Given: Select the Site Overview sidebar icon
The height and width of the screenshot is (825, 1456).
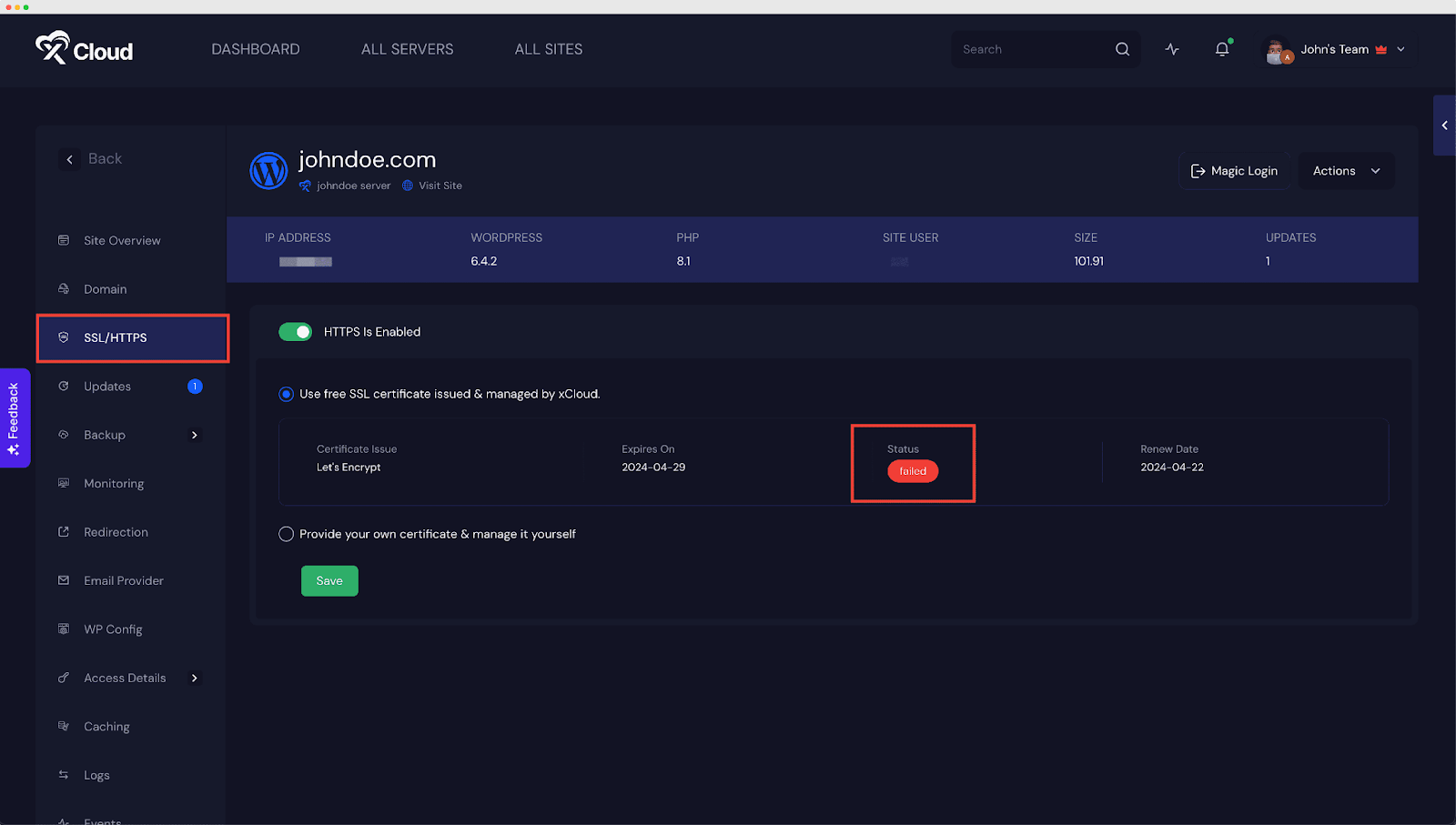Looking at the screenshot, I should pyautogui.click(x=63, y=240).
